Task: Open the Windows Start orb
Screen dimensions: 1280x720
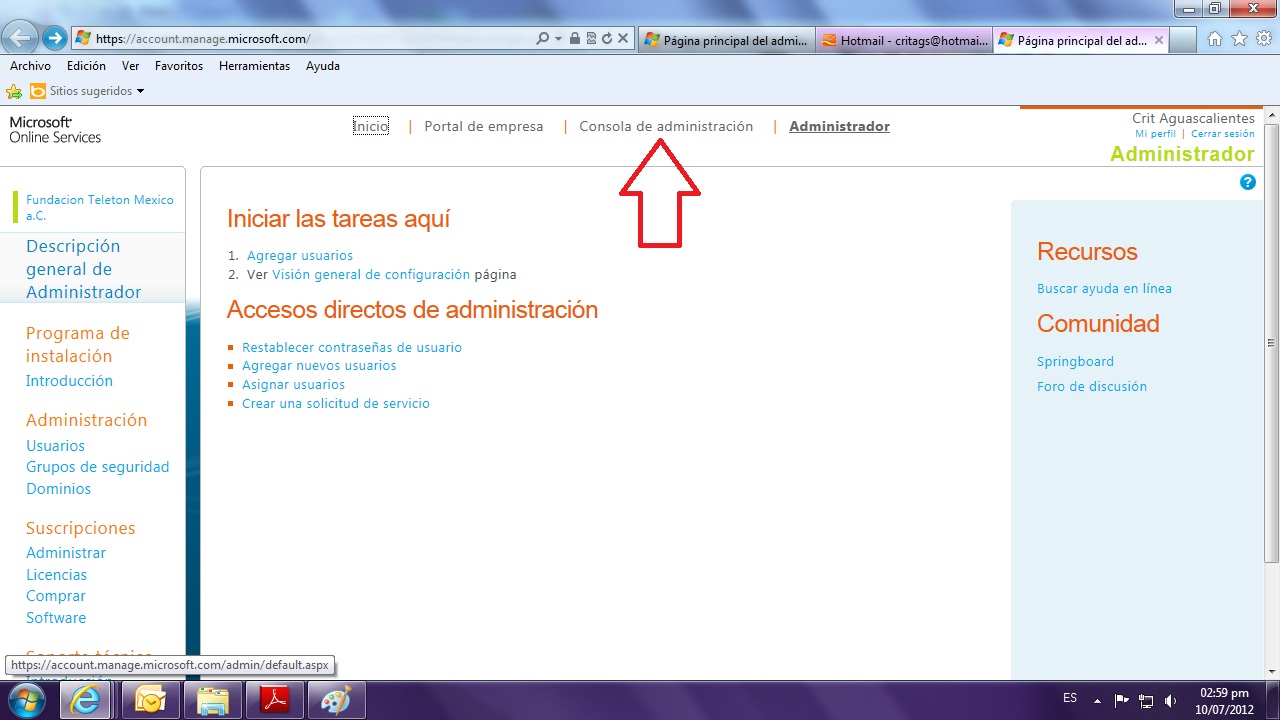Action: click(27, 700)
